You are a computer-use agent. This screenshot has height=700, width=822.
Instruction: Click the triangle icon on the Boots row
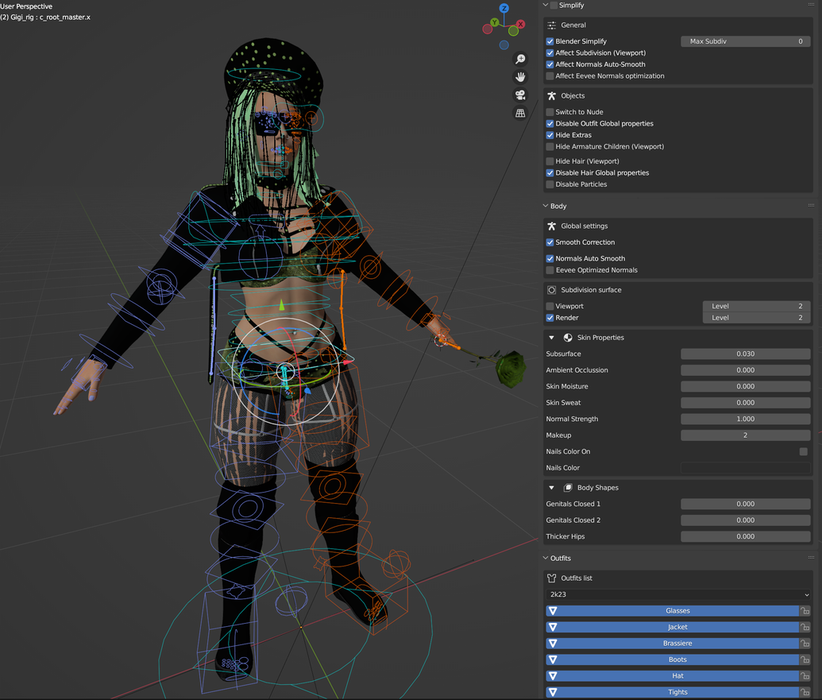click(x=553, y=660)
